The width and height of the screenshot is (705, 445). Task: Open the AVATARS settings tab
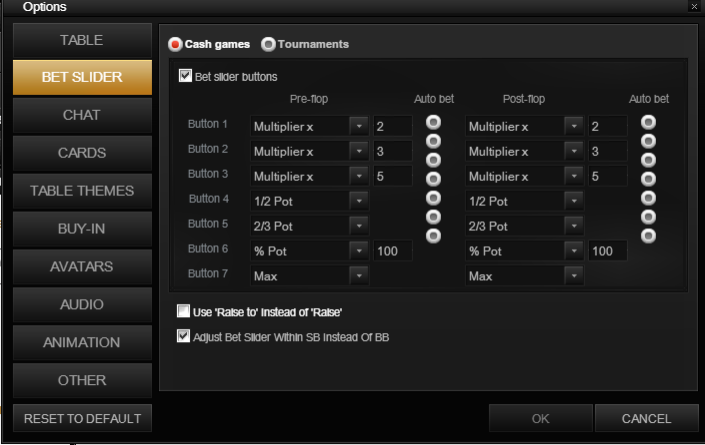(82, 267)
